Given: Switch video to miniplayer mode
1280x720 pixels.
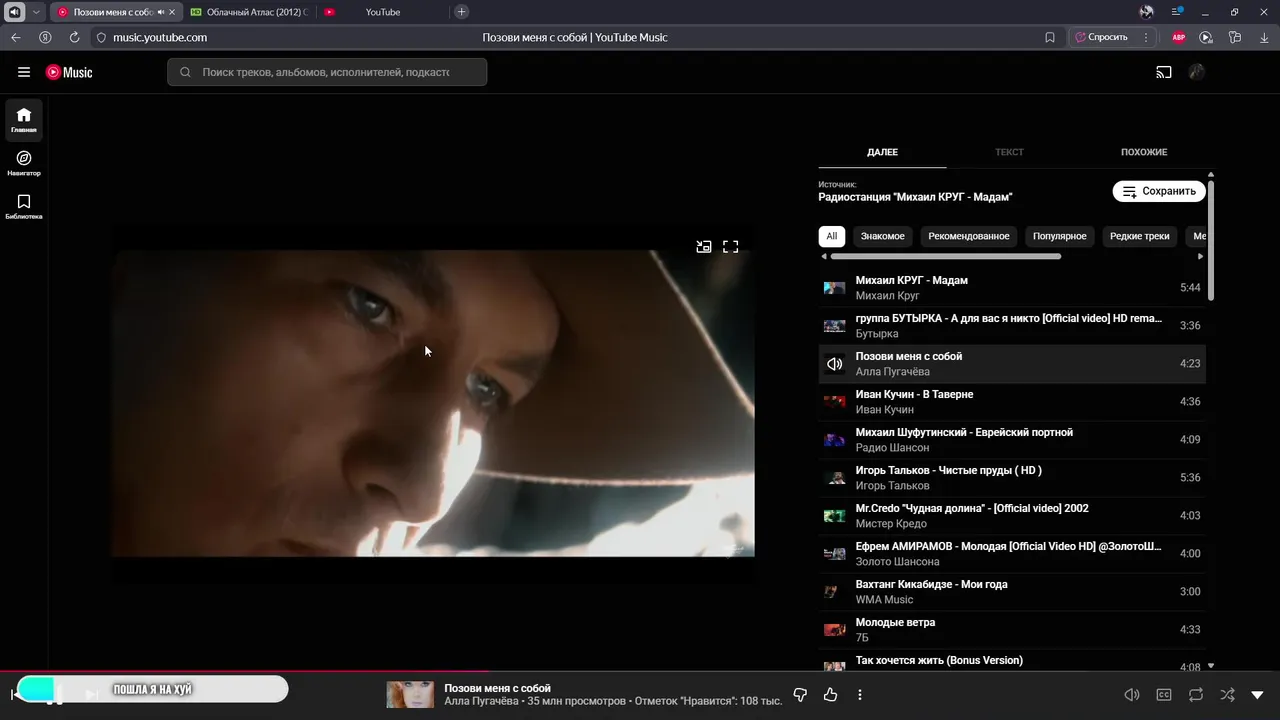Looking at the screenshot, I should pyautogui.click(x=704, y=246).
